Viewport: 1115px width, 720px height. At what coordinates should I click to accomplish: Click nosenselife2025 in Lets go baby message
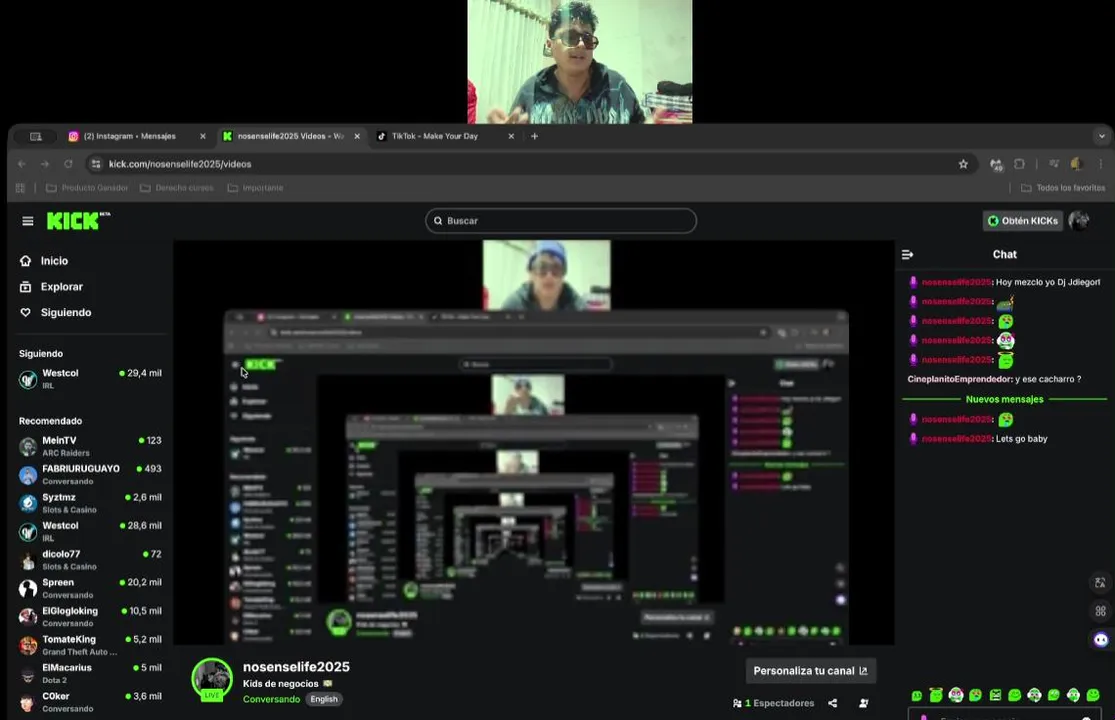coord(957,439)
